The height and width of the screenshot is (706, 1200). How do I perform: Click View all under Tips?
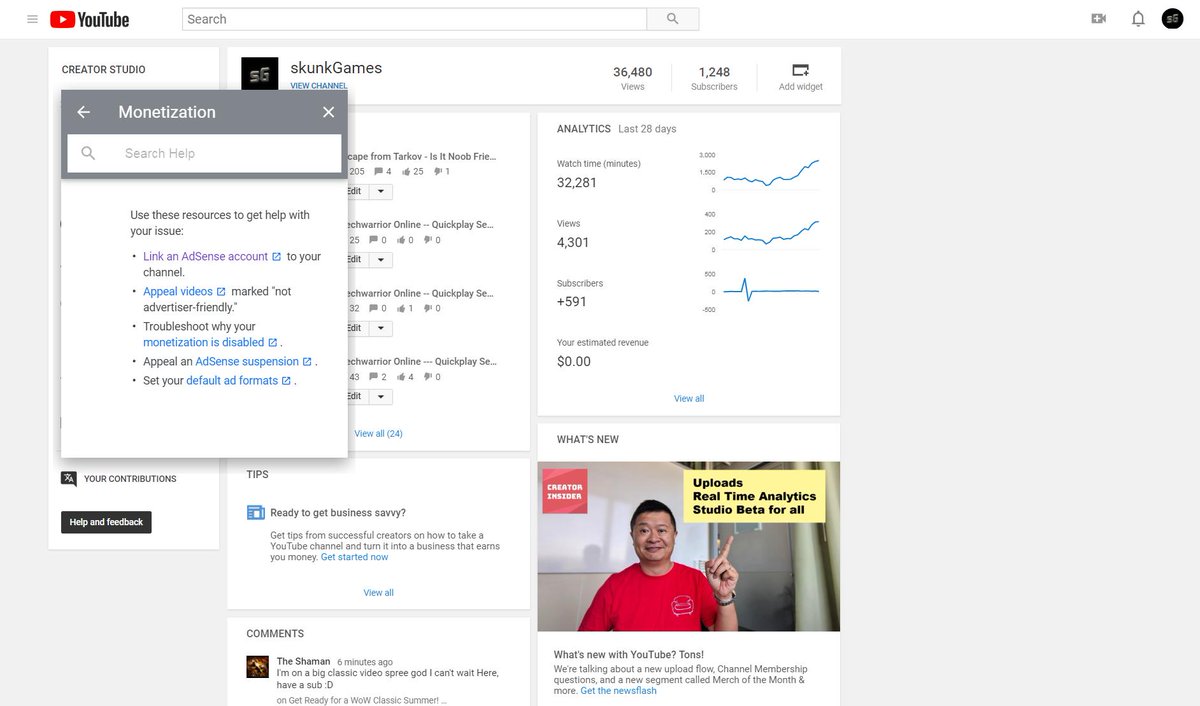click(378, 592)
